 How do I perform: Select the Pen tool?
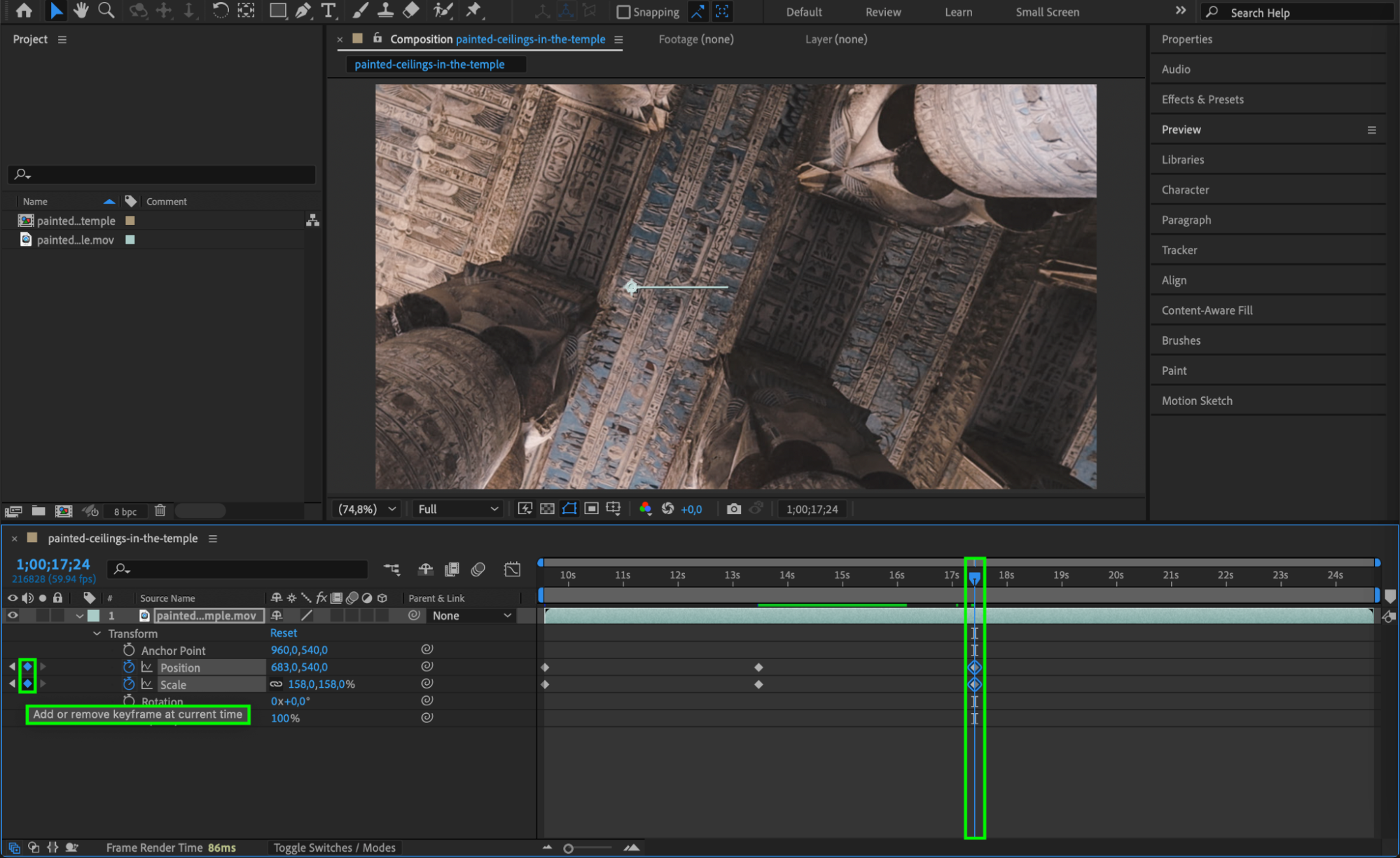(303, 11)
